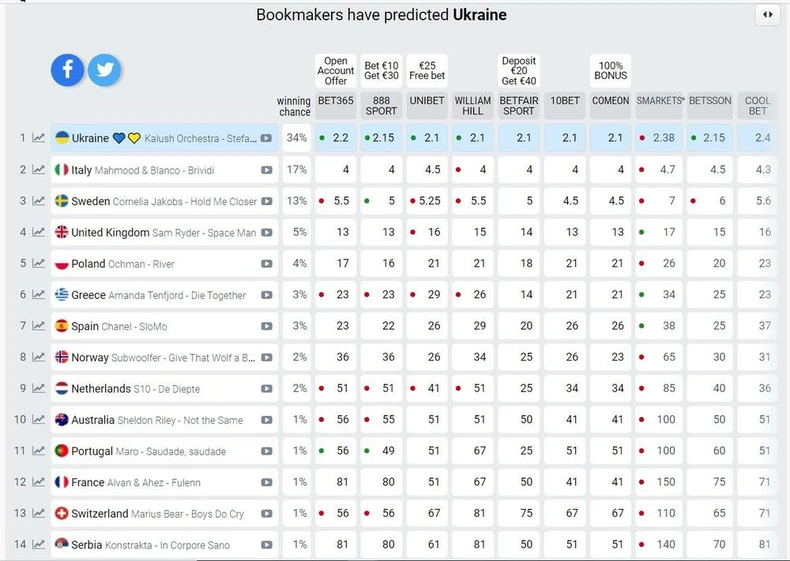Share the odds on Twitter
Screen dimensions: 790x561
pos(104,69)
